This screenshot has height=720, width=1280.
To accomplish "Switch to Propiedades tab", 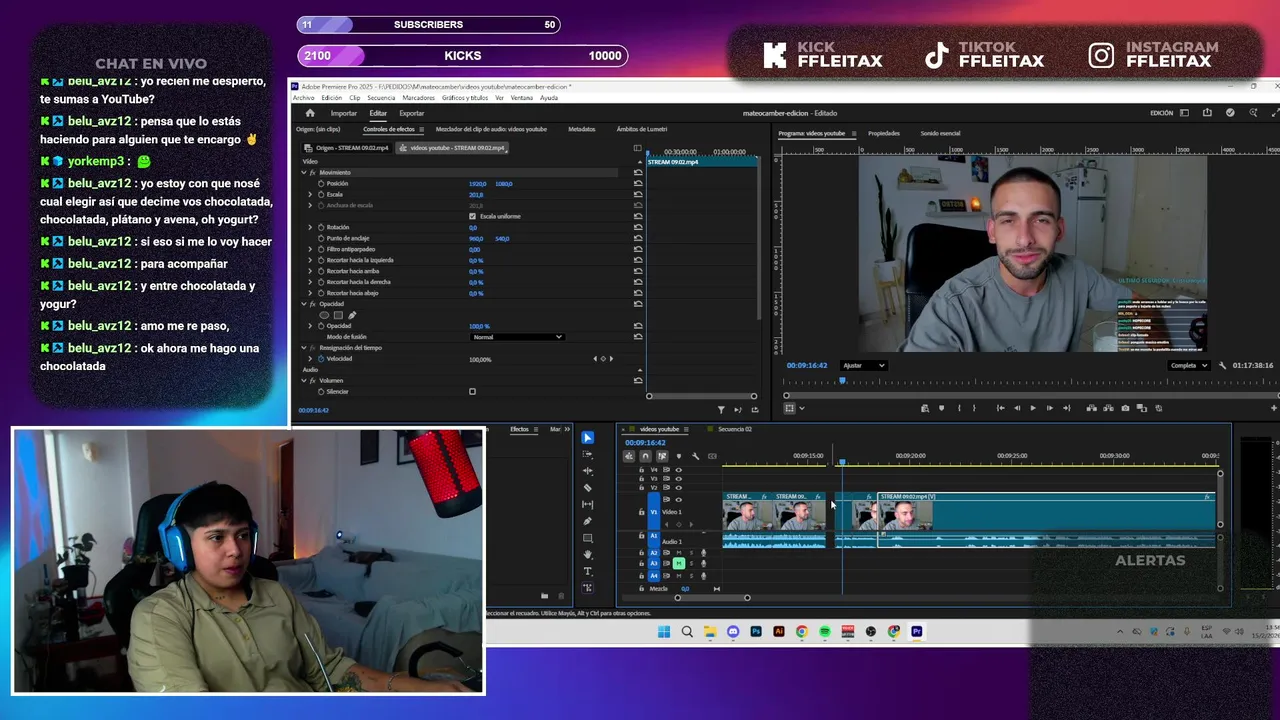I will click(x=883, y=133).
